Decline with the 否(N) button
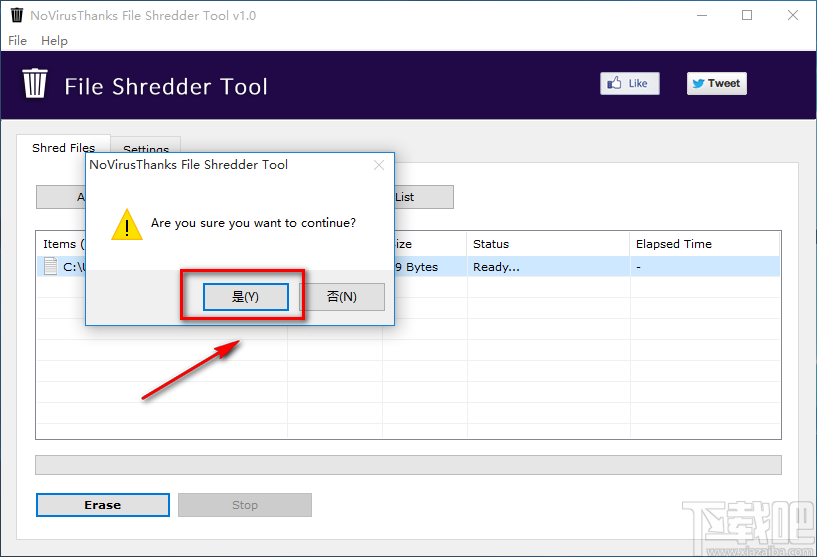Viewport: 817px width, 557px height. click(x=342, y=297)
